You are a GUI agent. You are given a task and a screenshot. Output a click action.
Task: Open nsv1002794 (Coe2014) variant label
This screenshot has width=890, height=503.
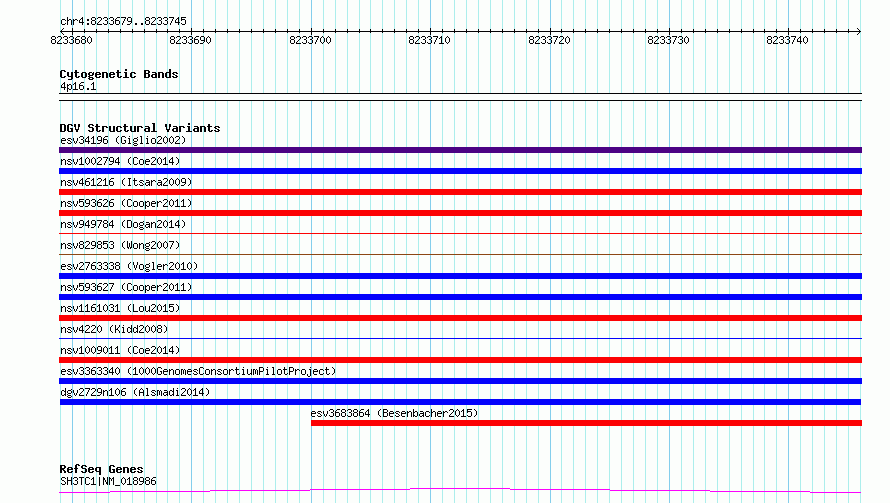pos(120,161)
